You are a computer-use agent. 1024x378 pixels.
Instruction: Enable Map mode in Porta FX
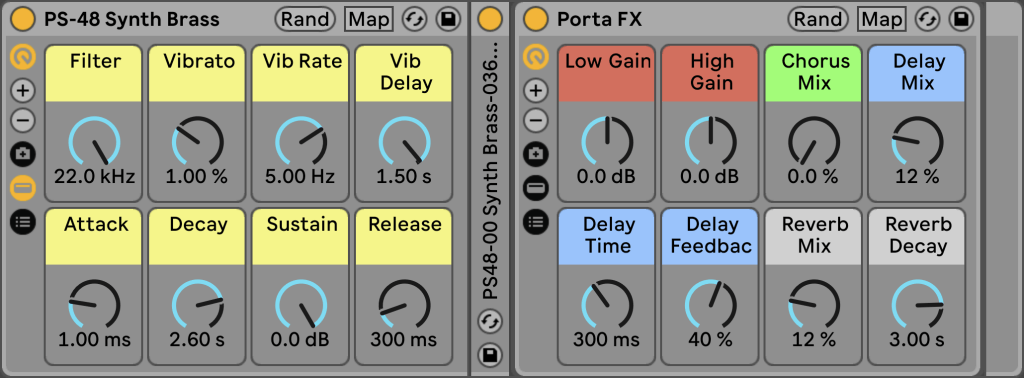pos(882,19)
